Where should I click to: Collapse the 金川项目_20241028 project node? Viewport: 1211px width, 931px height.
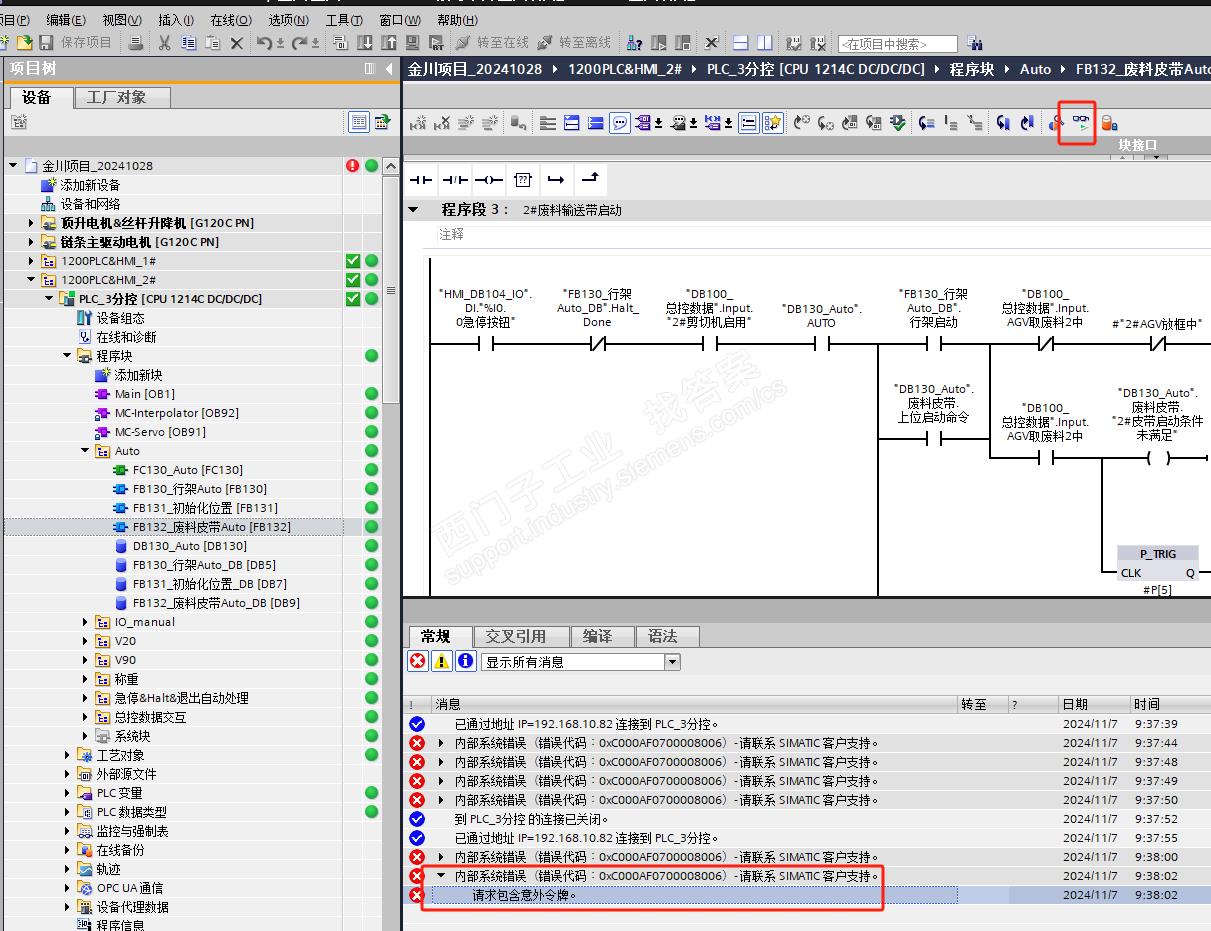point(13,165)
